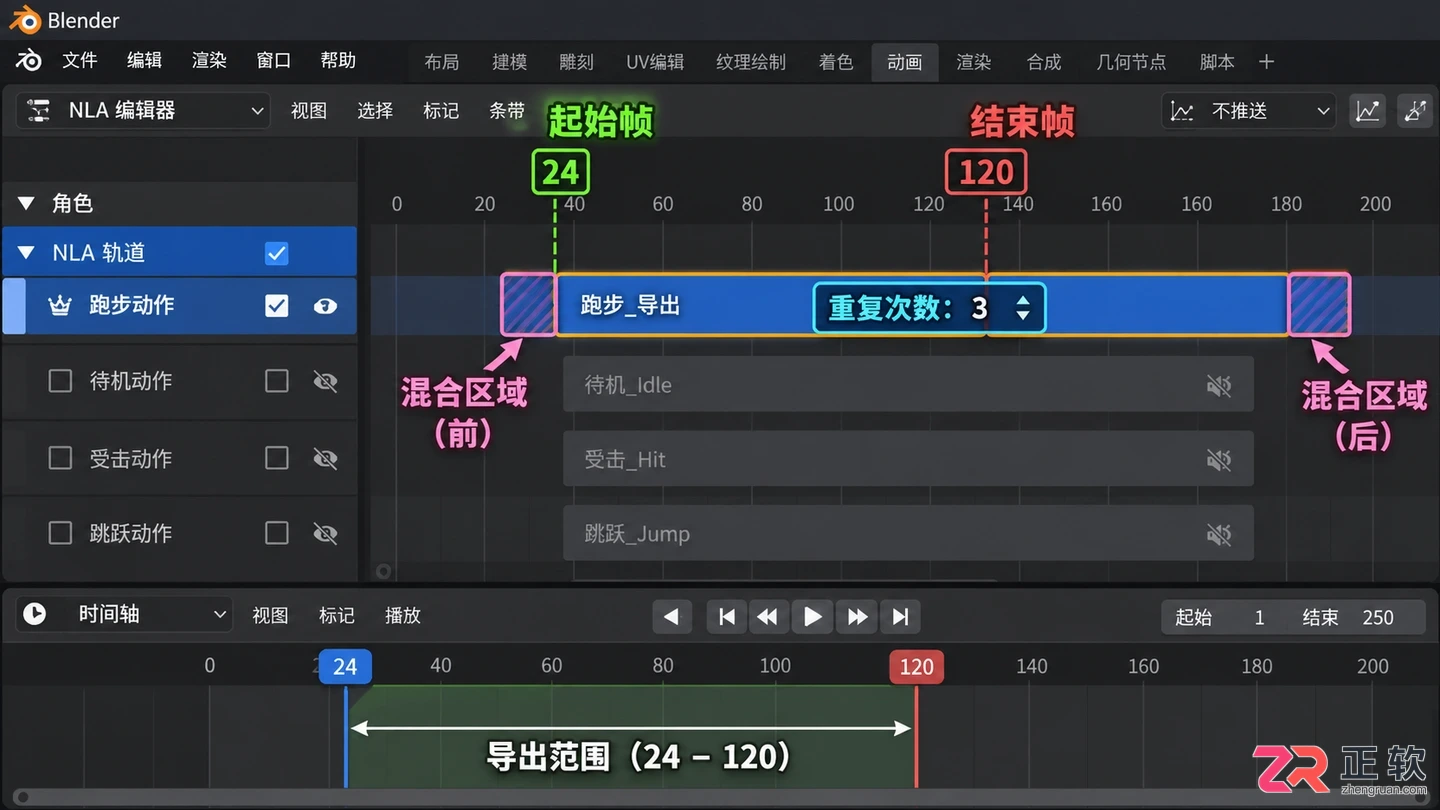Screen dimensions: 1440x810
Task: Switch to the UV编辑 workspace tab
Action: [x=655, y=62]
